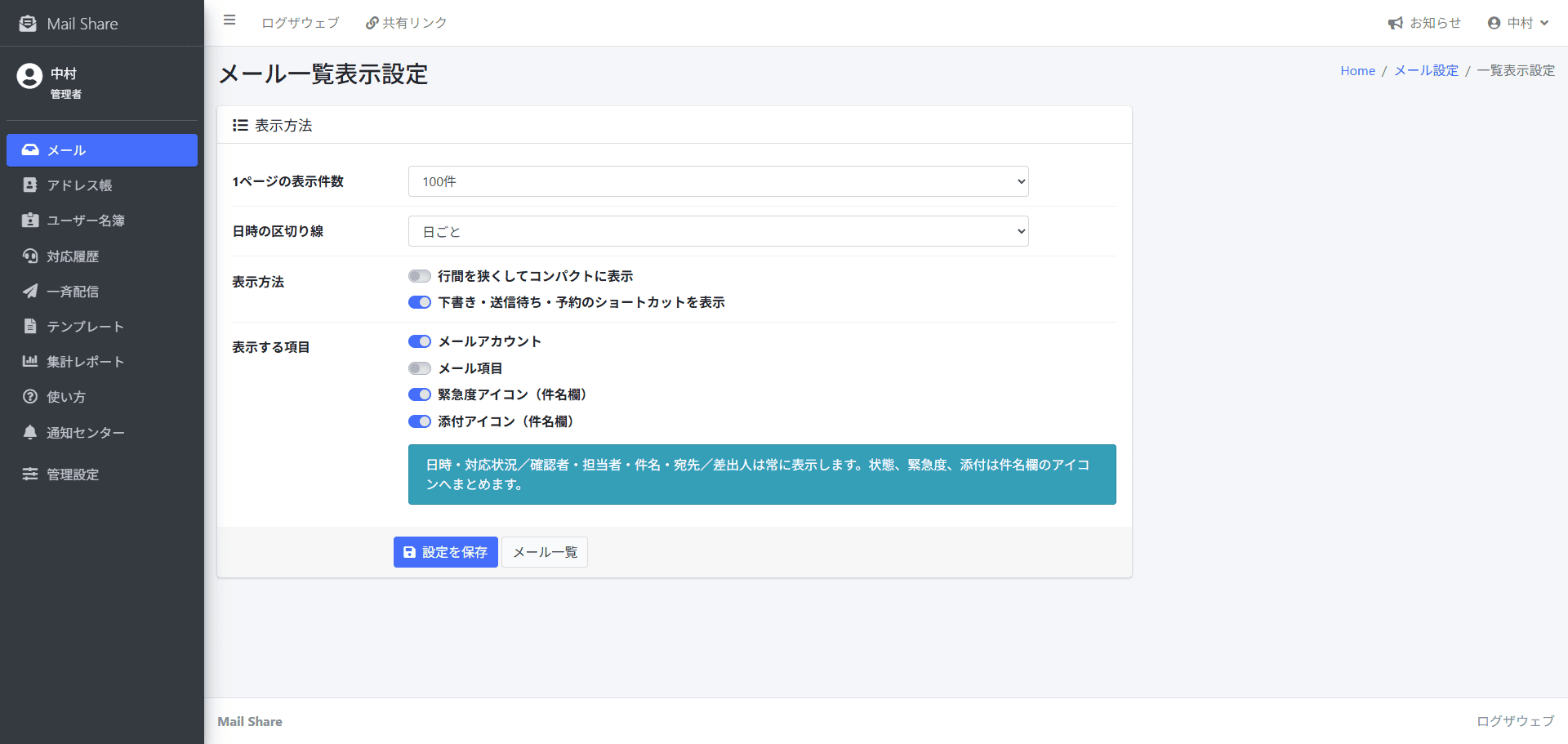Screen dimensions: 1568x744
Task: Click the top-right user account icon
Action: (1494, 23)
